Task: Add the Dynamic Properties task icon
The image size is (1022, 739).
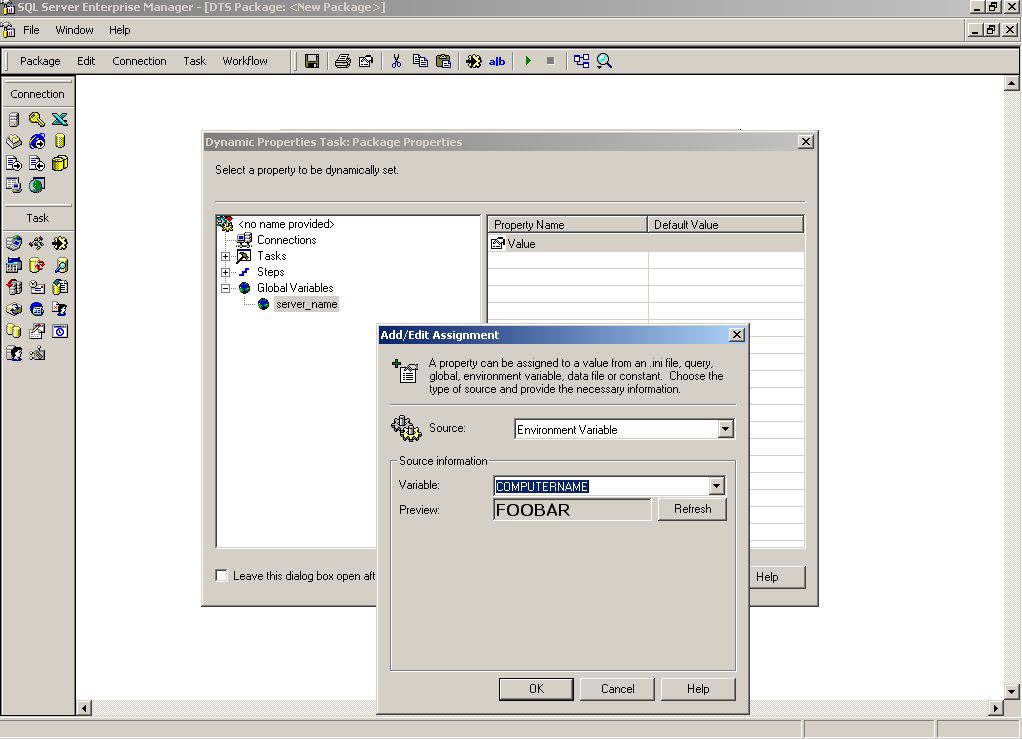Action: click(x=36, y=353)
